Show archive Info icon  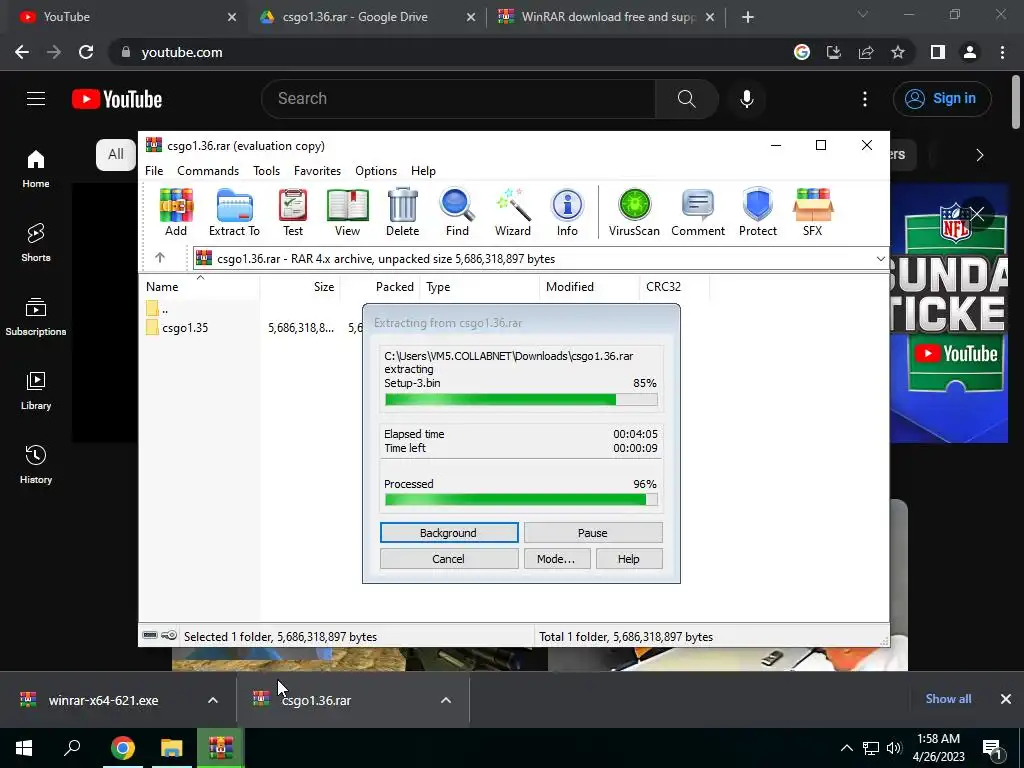click(567, 212)
